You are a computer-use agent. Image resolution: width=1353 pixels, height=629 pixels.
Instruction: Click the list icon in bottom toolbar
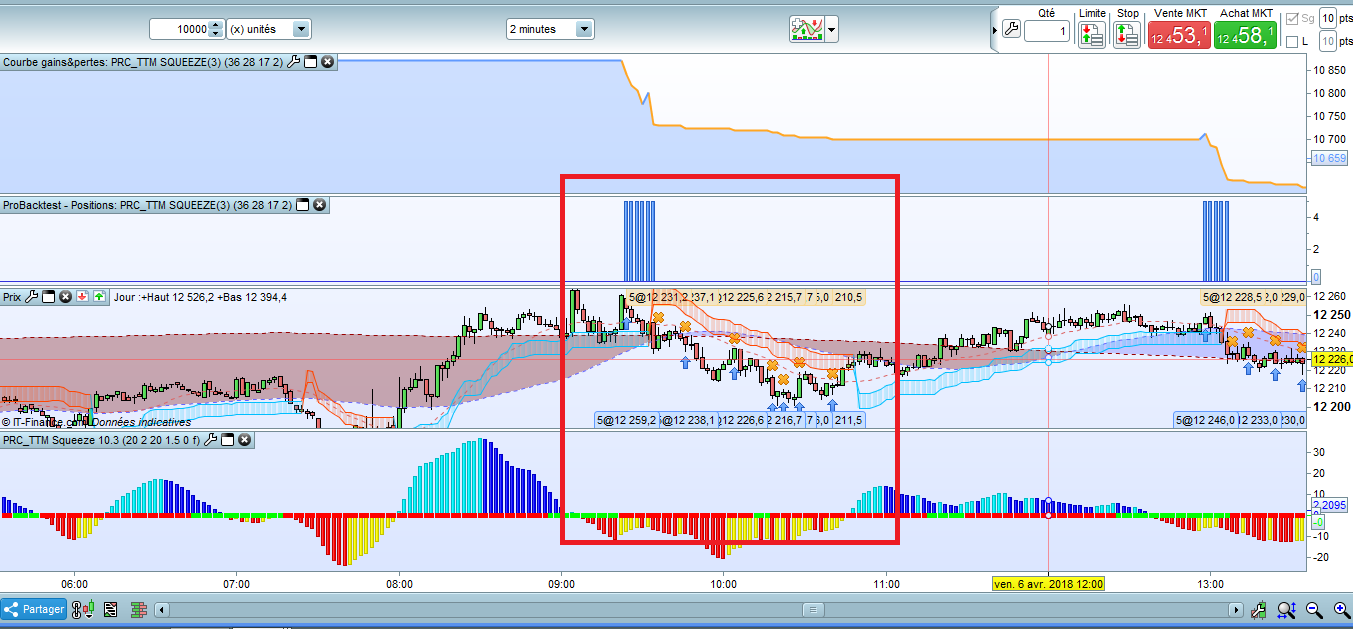pos(111,609)
